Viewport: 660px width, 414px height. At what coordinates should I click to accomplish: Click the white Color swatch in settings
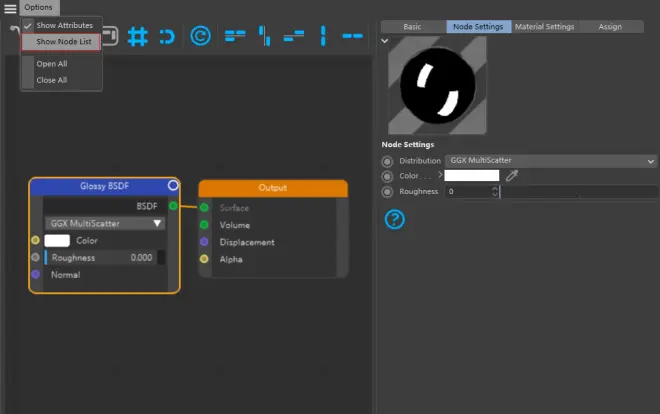click(x=472, y=175)
